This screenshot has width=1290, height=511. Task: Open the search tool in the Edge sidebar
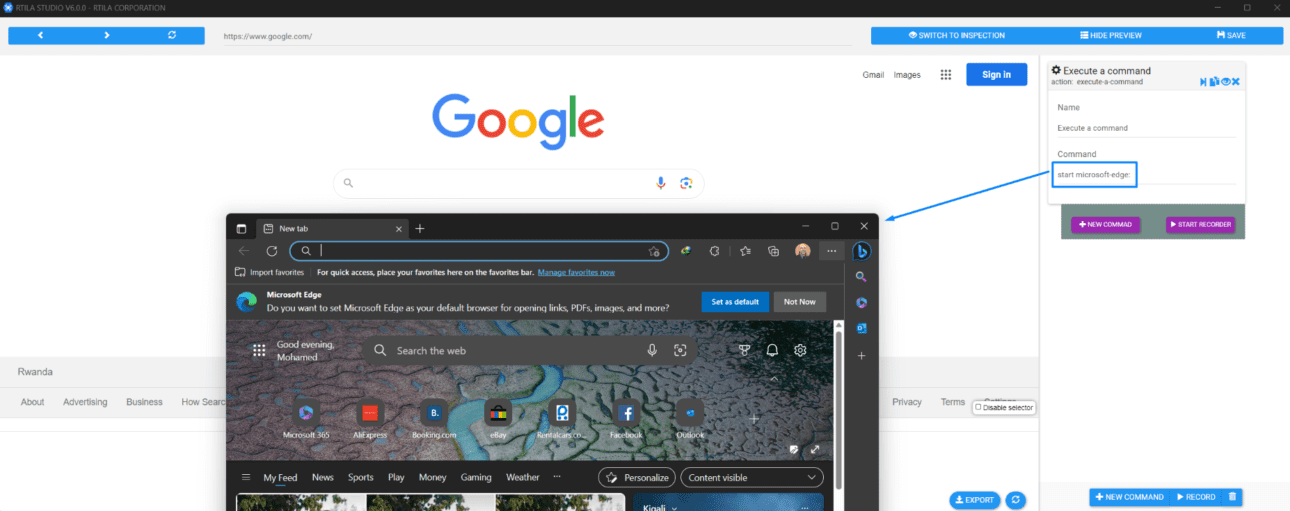(861, 277)
